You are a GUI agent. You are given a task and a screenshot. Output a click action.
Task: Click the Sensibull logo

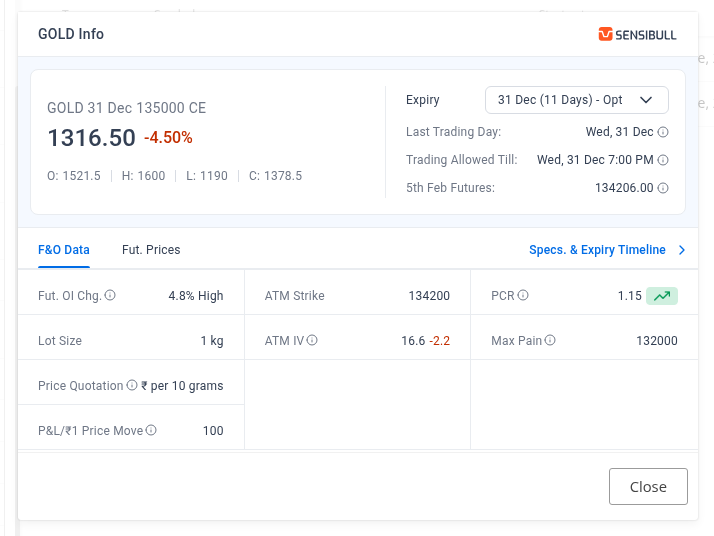click(x=637, y=34)
